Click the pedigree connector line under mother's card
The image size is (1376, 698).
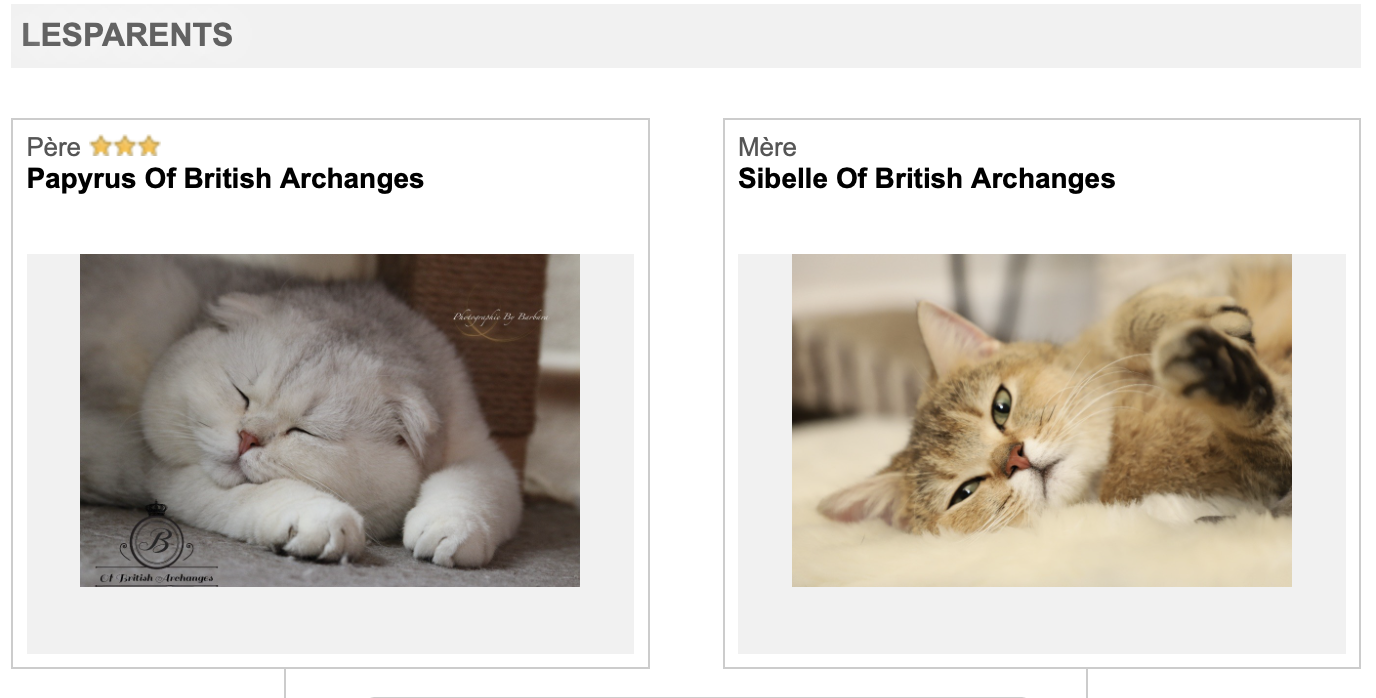coord(1087,683)
